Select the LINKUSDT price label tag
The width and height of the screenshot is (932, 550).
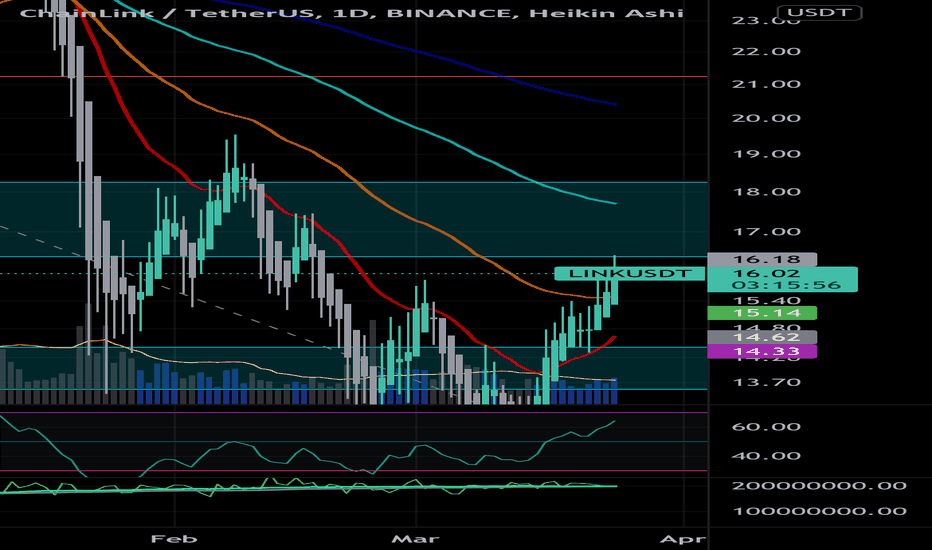[x=630, y=274]
